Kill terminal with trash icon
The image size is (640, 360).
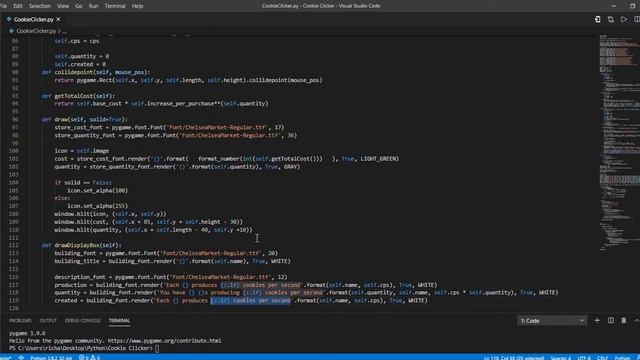[624, 320]
